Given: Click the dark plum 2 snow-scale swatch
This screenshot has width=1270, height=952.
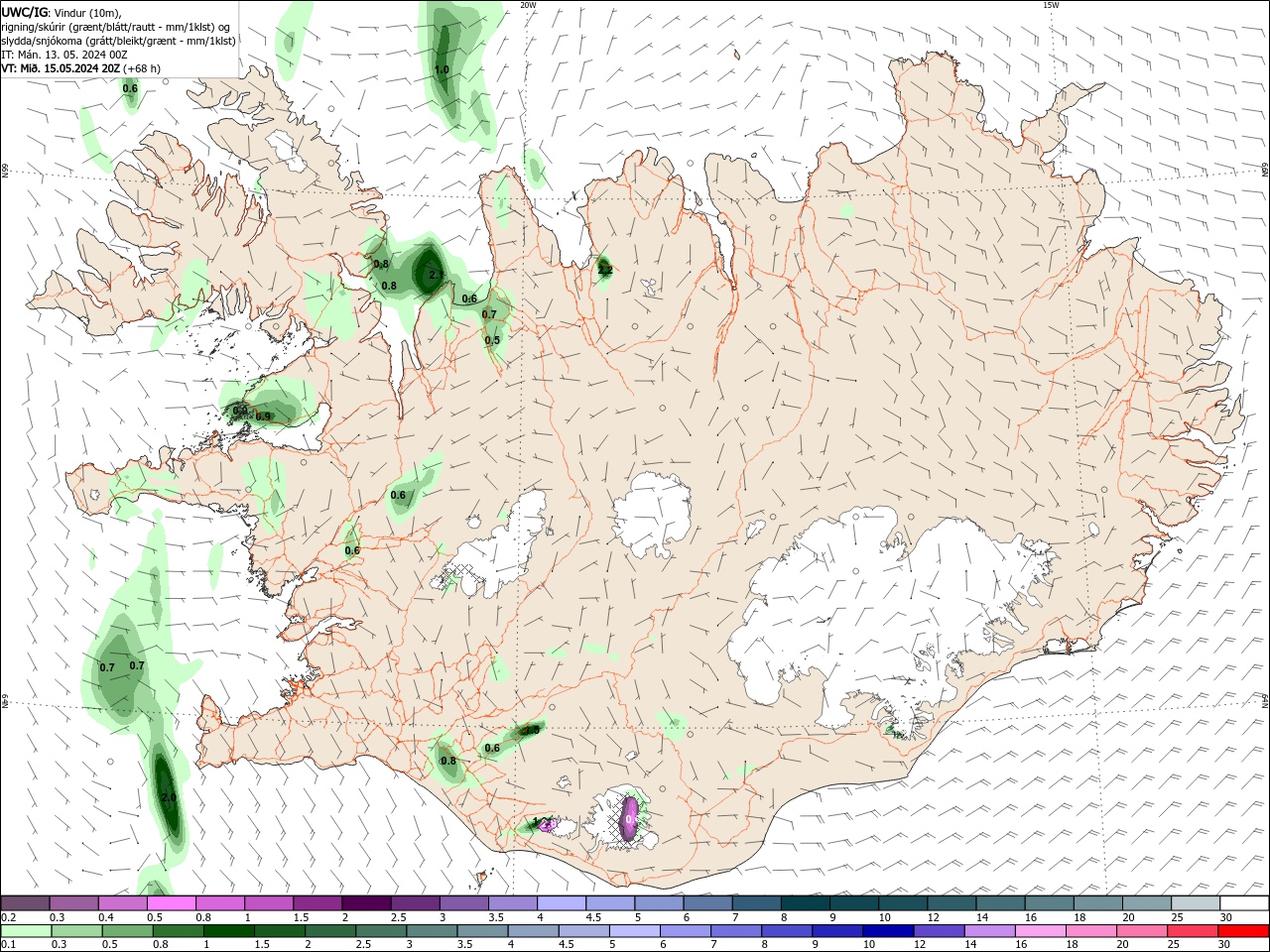Looking at the screenshot, I should (x=366, y=903).
